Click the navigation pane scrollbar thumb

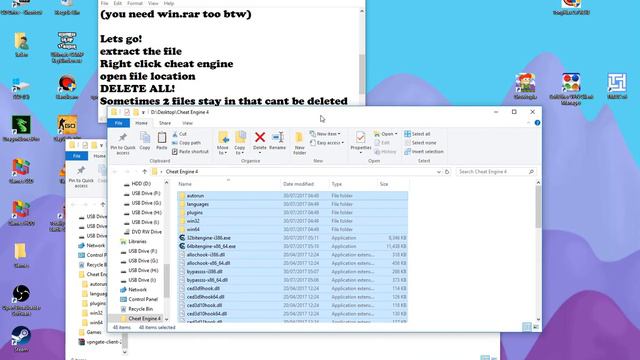pos(166,280)
